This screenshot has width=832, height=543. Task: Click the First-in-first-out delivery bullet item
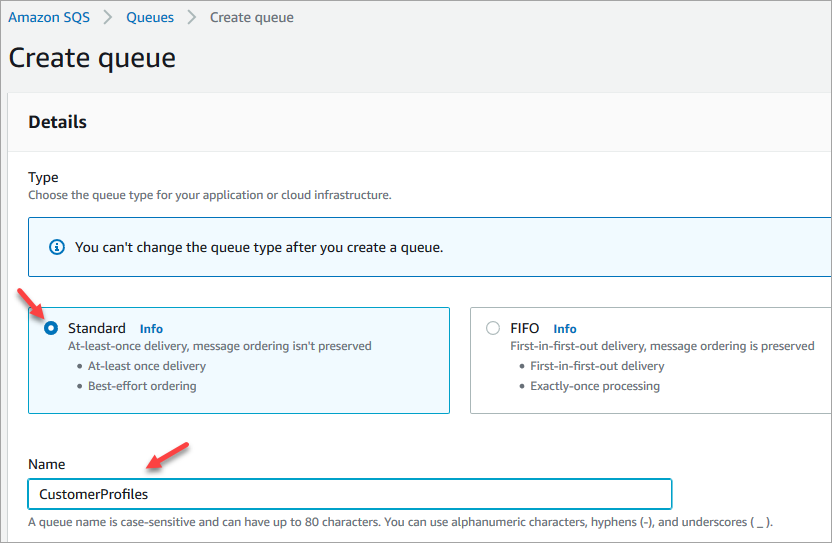coord(597,366)
